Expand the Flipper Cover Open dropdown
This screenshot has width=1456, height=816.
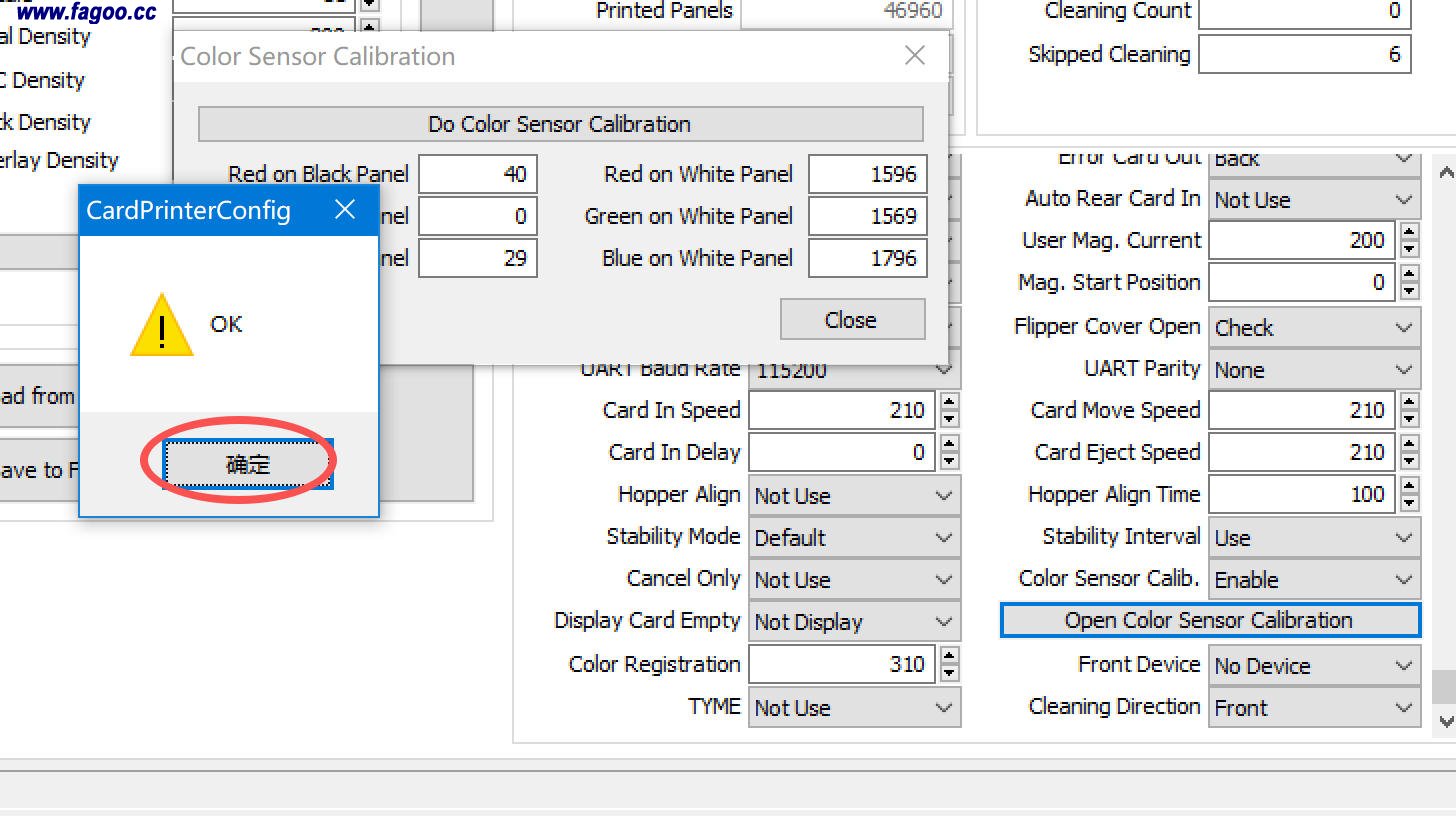pos(1314,328)
